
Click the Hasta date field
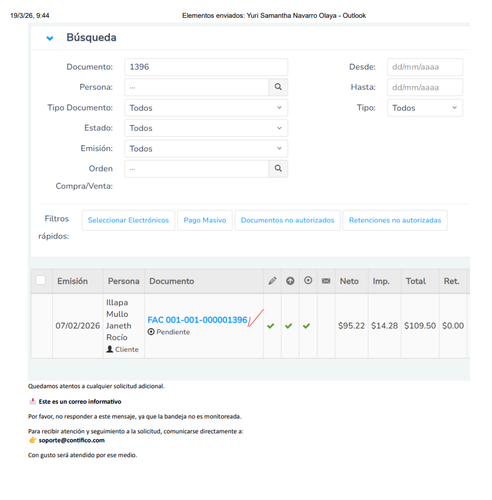(425, 87)
